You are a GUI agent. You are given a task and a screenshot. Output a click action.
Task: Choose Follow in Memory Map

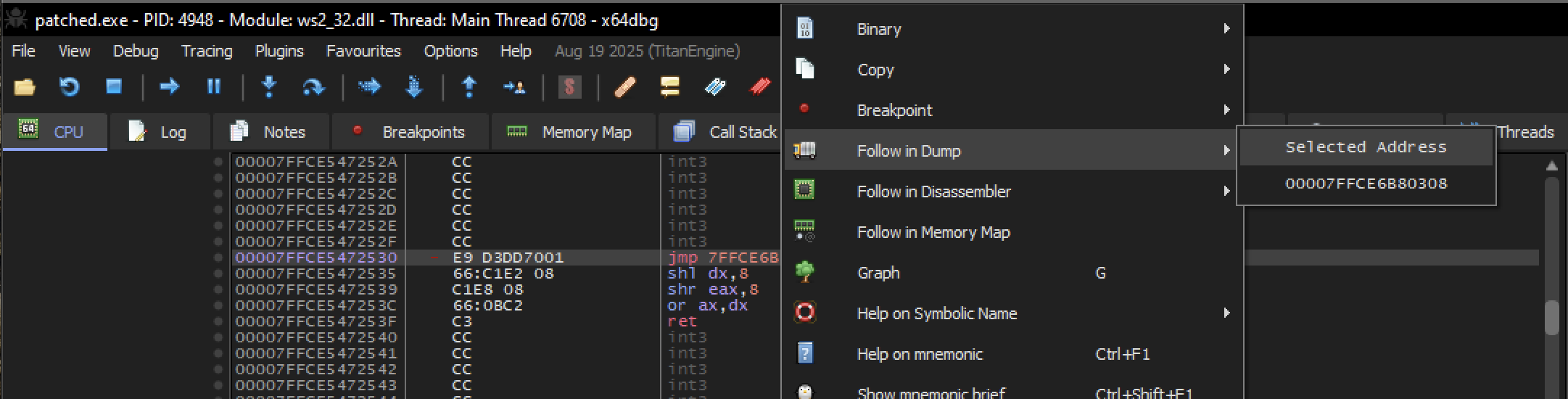coord(1012,232)
